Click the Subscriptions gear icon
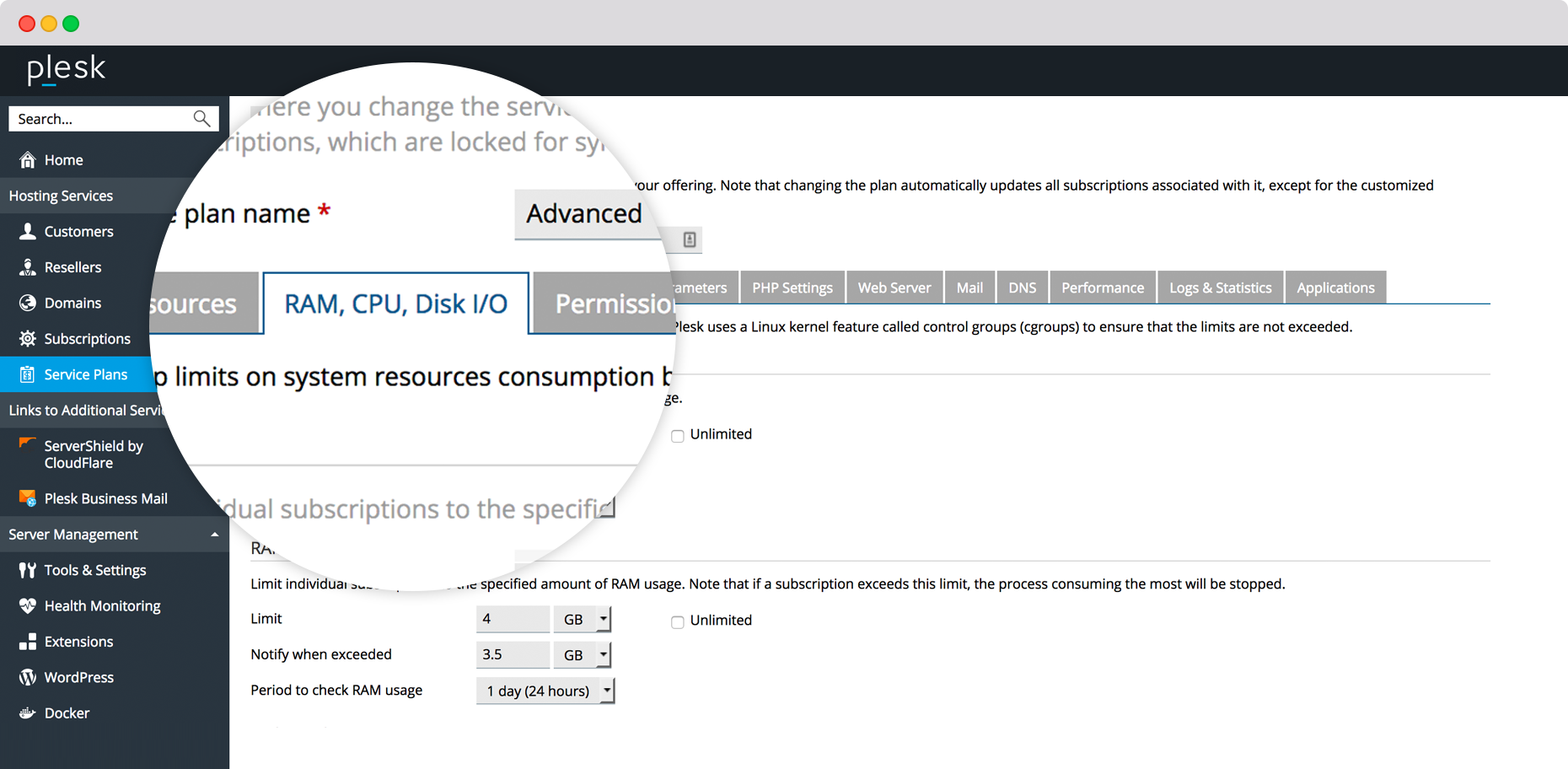Screen dimensions: 1568x769 pos(28,338)
